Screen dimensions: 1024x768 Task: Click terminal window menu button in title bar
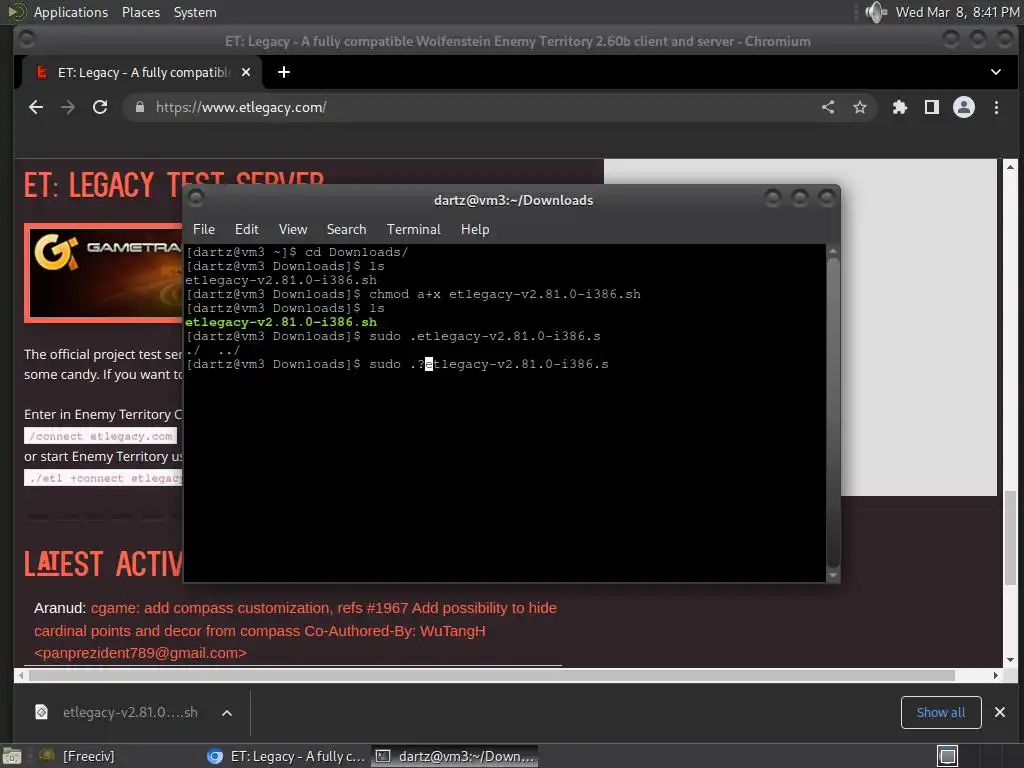click(x=196, y=199)
